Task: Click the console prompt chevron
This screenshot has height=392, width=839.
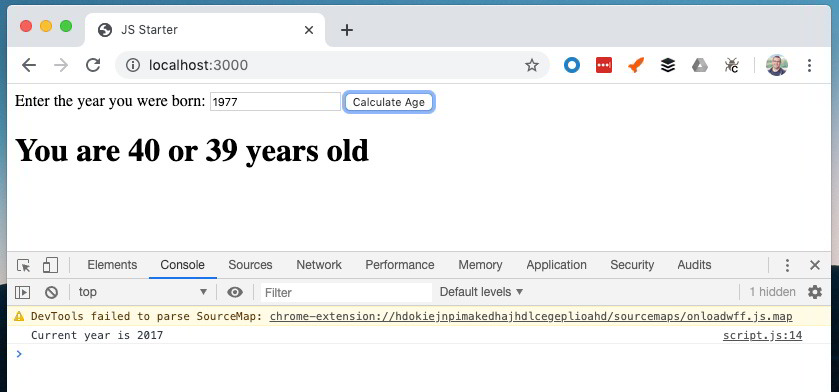Action: point(19,353)
